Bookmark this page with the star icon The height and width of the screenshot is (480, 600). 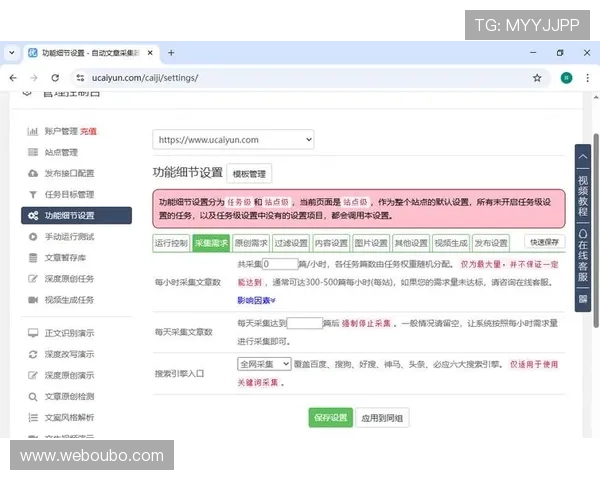coord(537,78)
